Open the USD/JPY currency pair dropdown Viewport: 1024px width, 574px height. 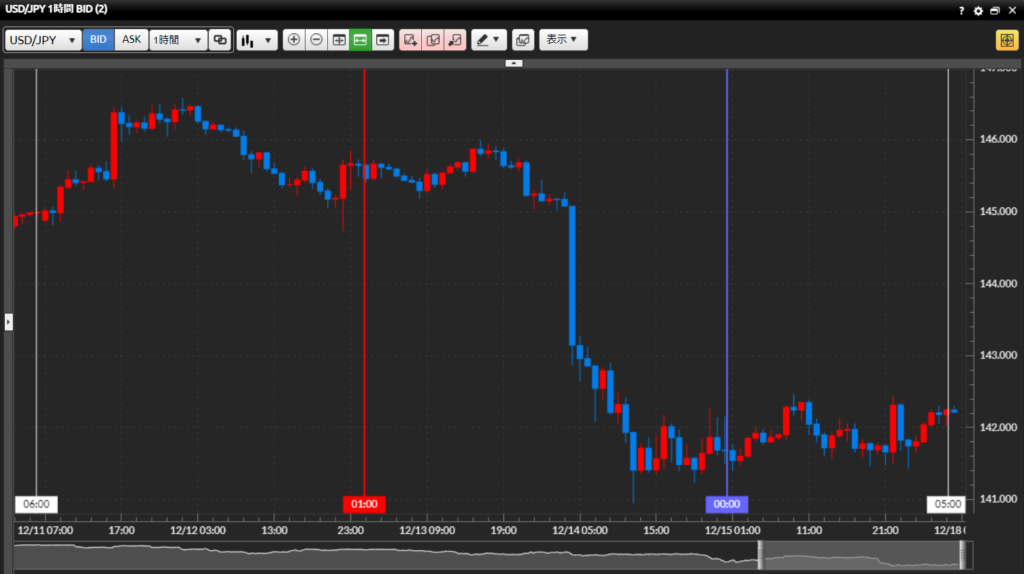43,40
